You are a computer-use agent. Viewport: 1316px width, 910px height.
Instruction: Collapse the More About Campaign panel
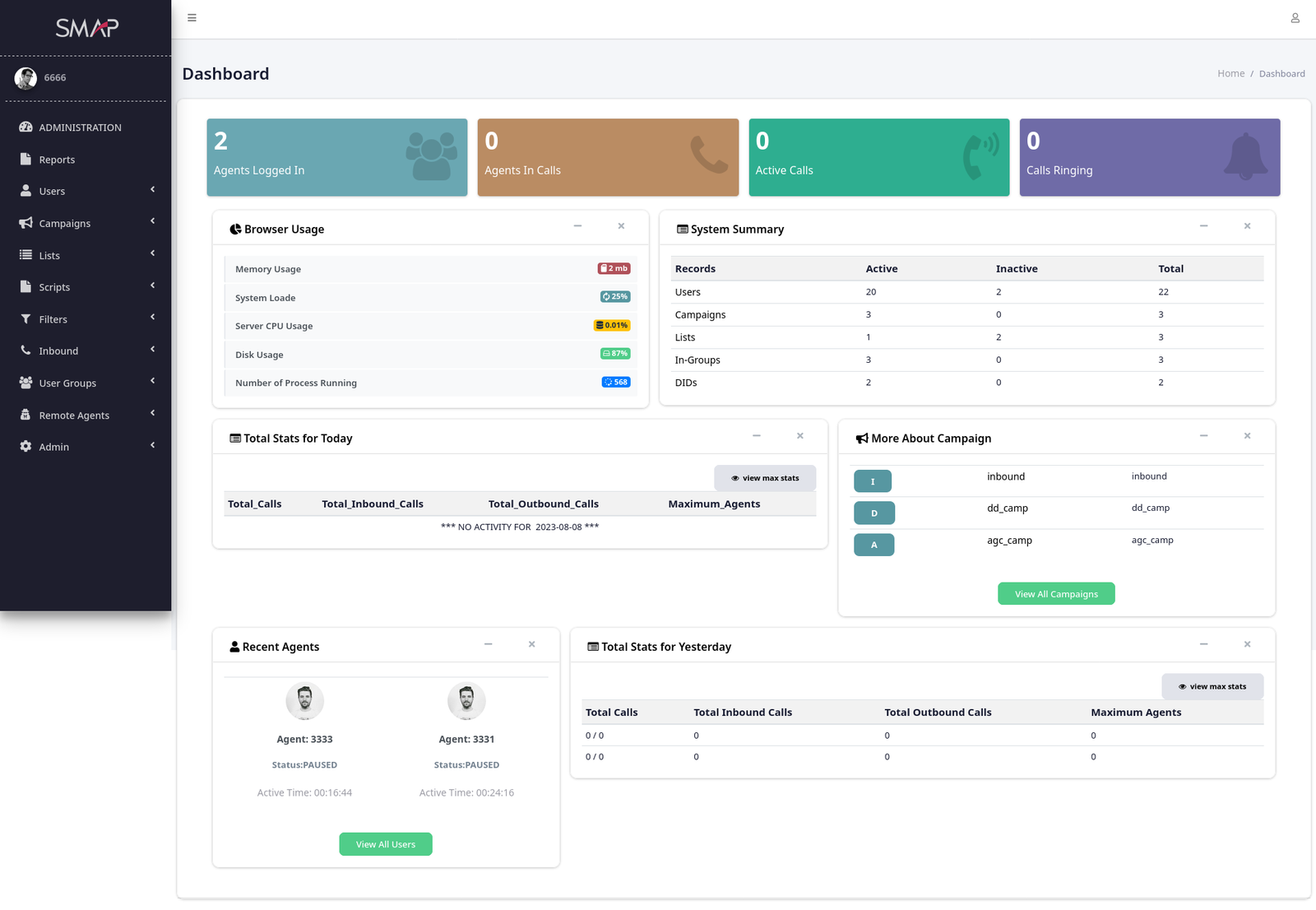point(1204,436)
